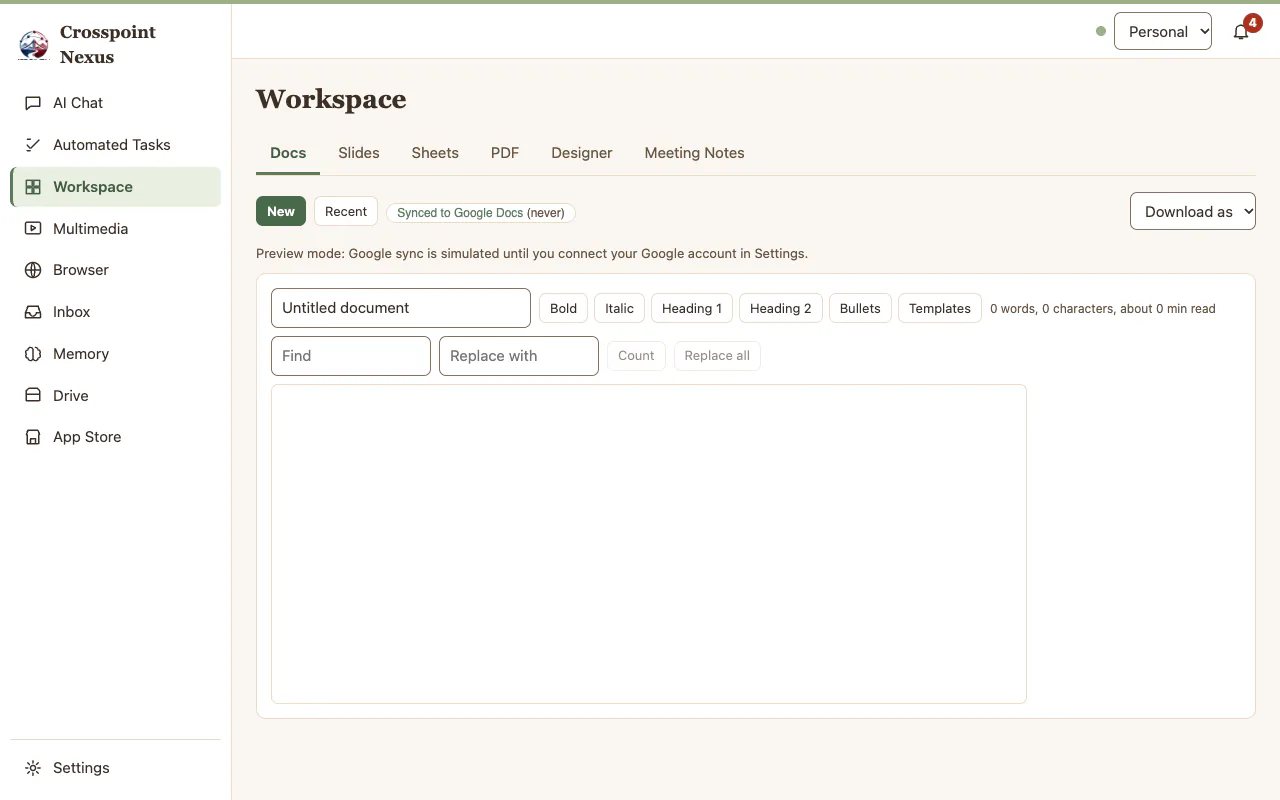The image size is (1280, 800).
Task: Focus the Find input field
Action: click(351, 356)
